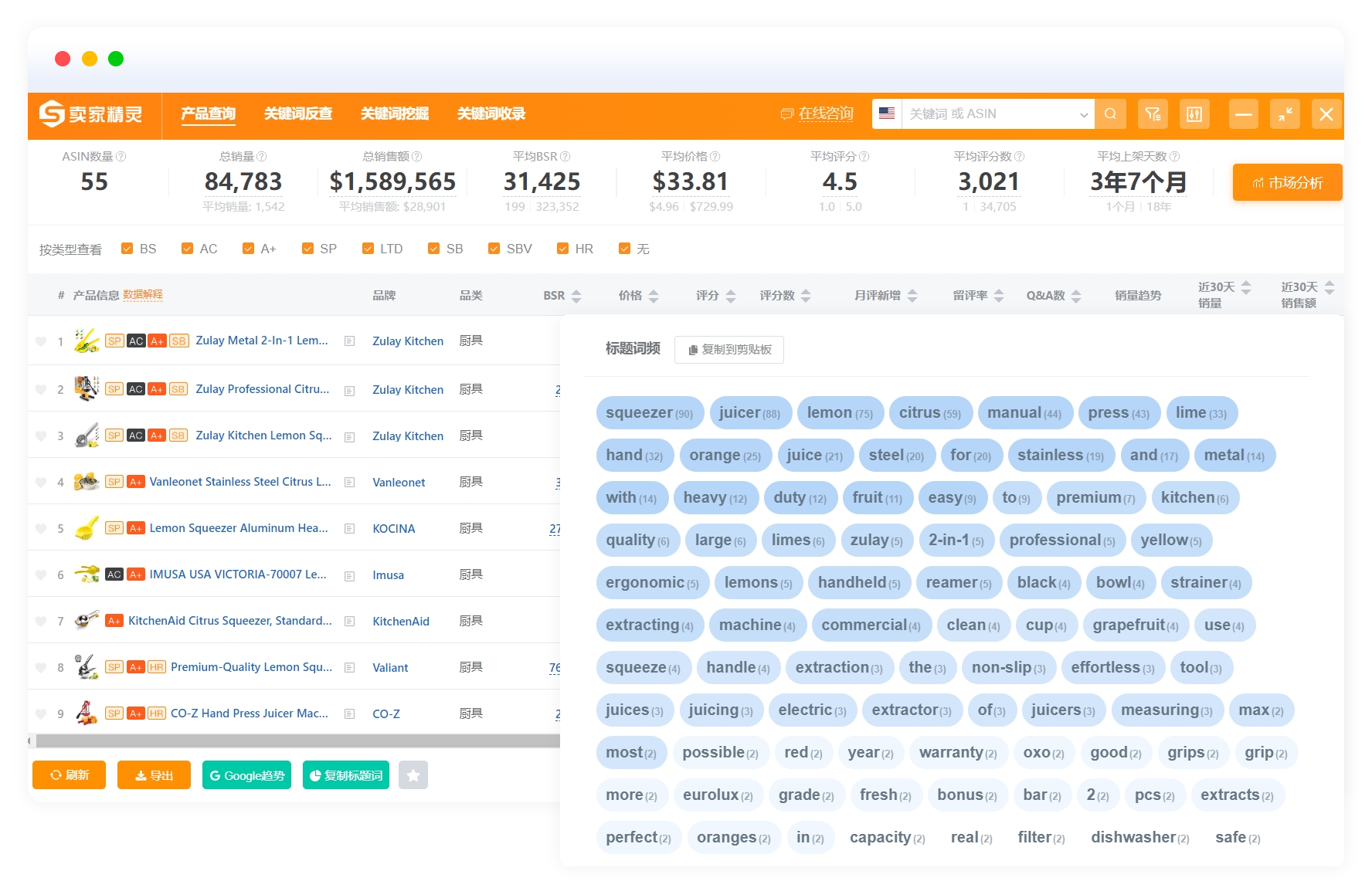Open the column settings icon in header

(x=1194, y=114)
